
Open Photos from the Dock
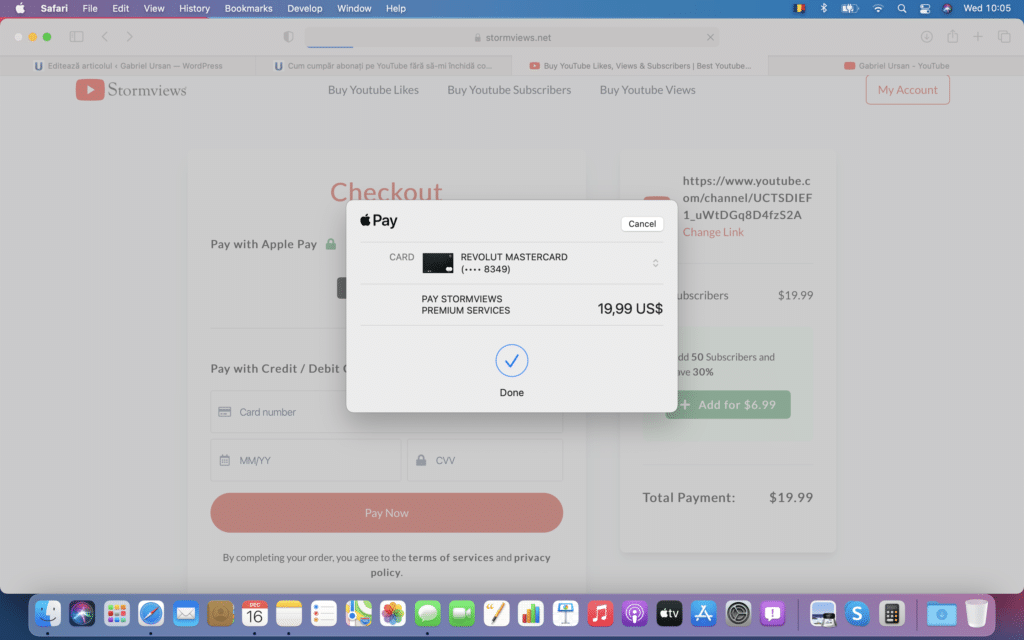(x=392, y=614)
